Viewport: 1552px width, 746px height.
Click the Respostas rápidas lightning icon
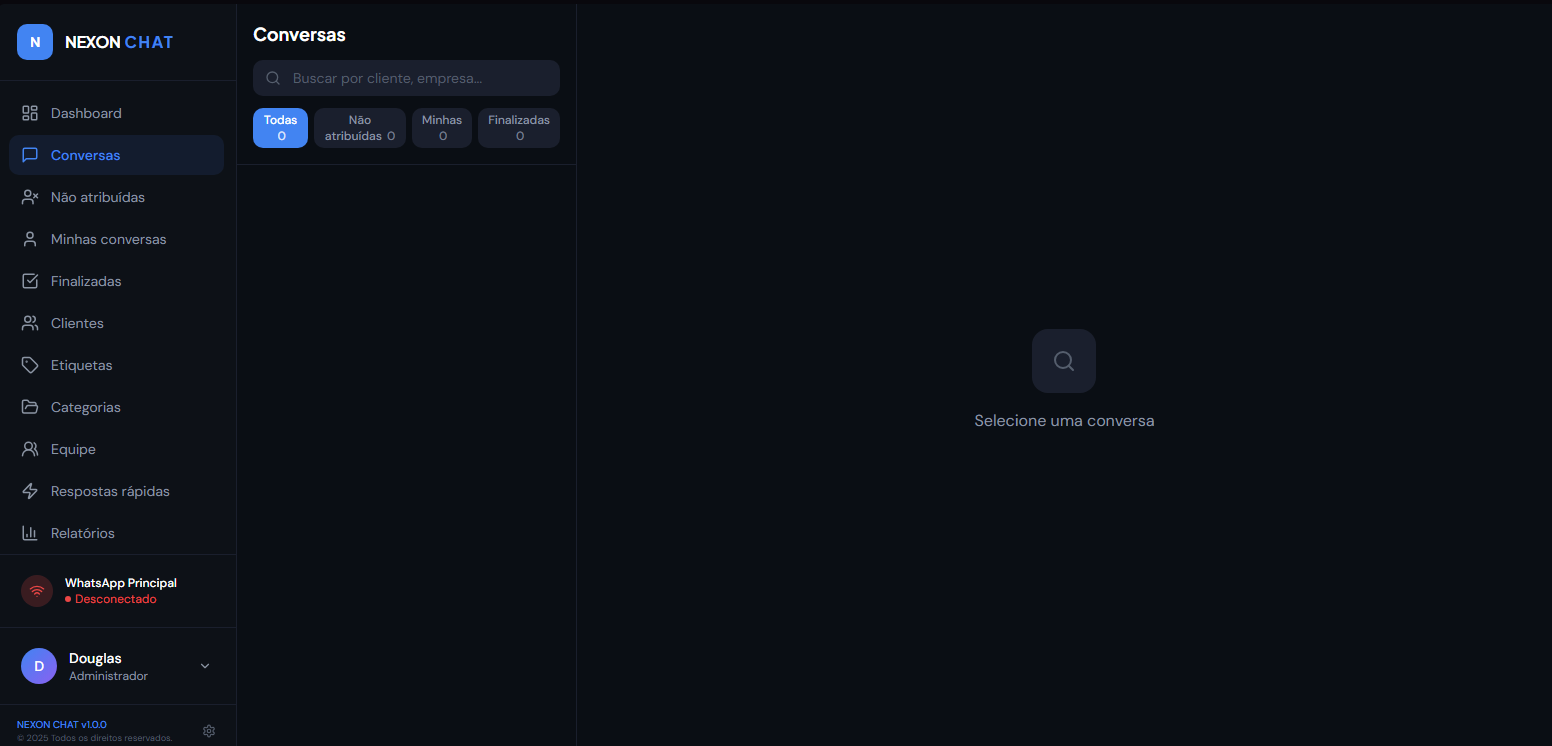coord(30,491)
